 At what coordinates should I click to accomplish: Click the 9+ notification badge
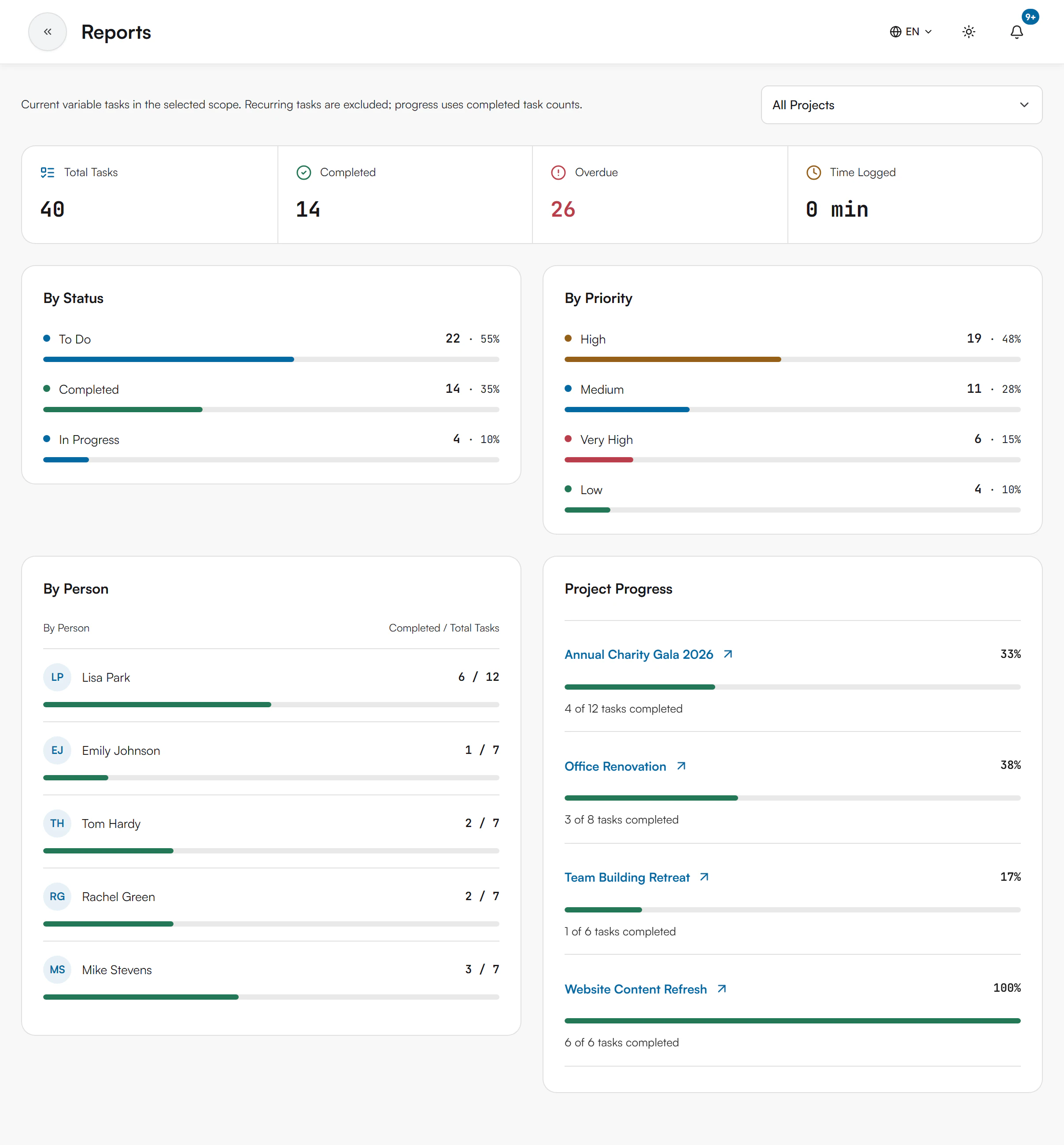[1030, 17]
